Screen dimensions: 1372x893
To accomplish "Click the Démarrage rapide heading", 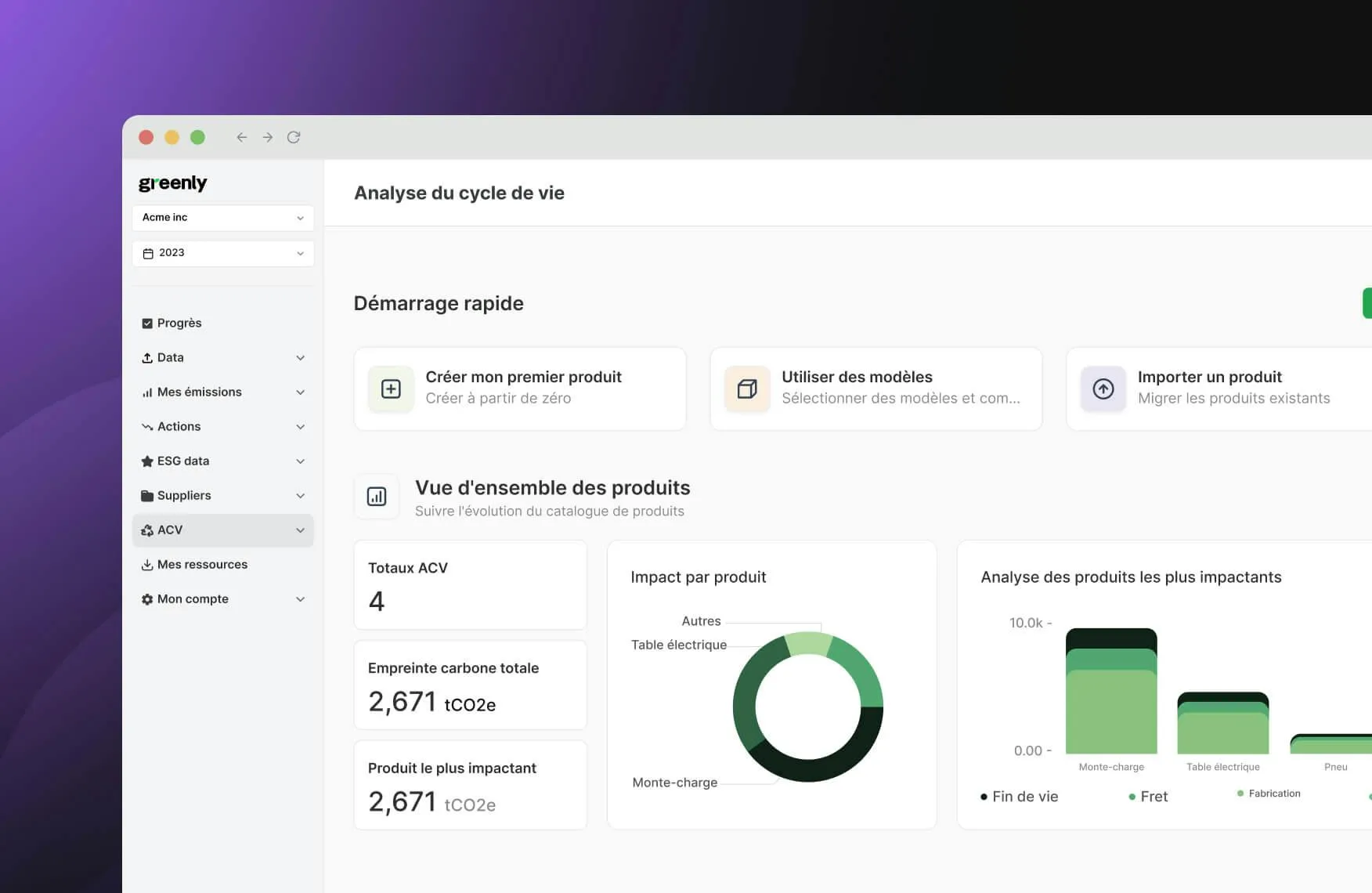I will 439,303.
